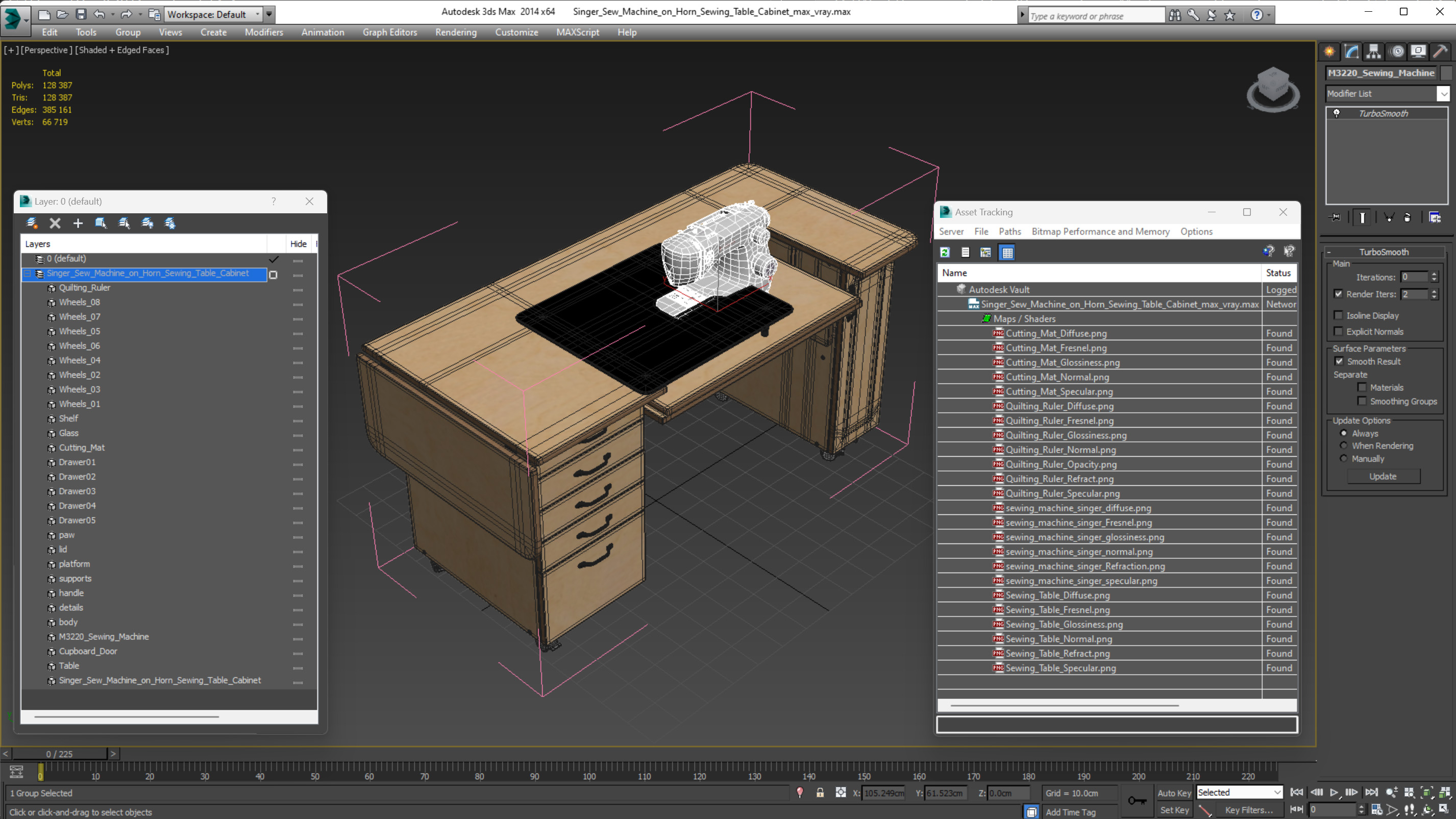The height and width of the screenshot is (819, 1456).
Task: Click the Auto Key button
Action: tap(1174, 793)
